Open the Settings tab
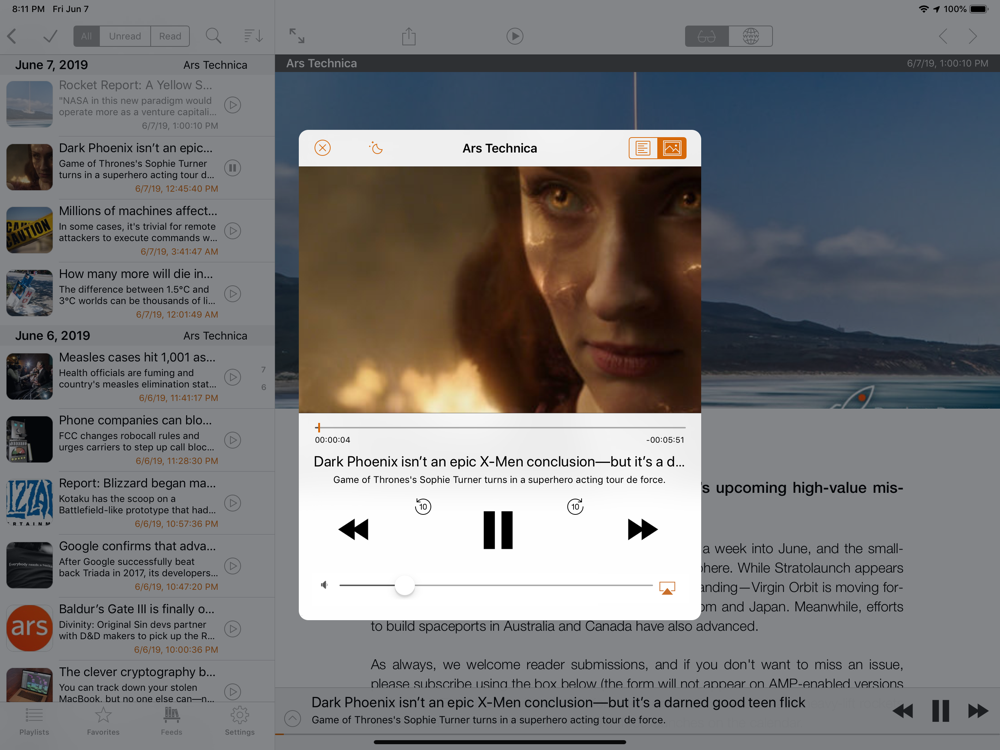Viewport: 1000px width, 750px height. 239,721
